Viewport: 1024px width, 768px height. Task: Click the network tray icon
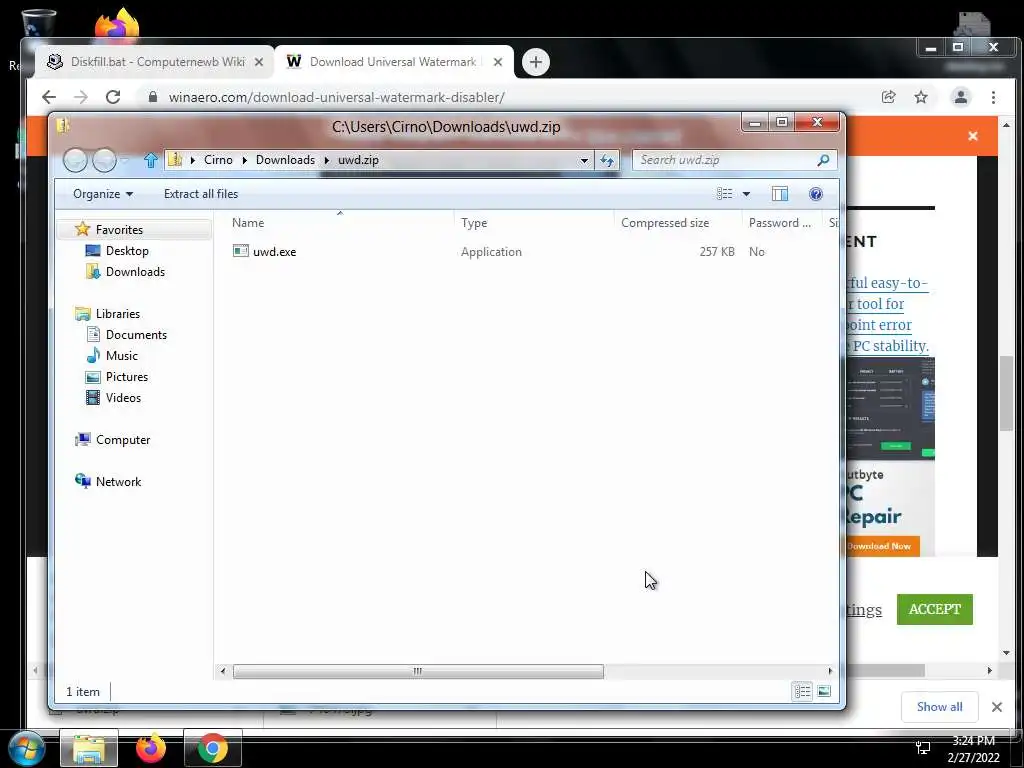[x=923, y=748]
